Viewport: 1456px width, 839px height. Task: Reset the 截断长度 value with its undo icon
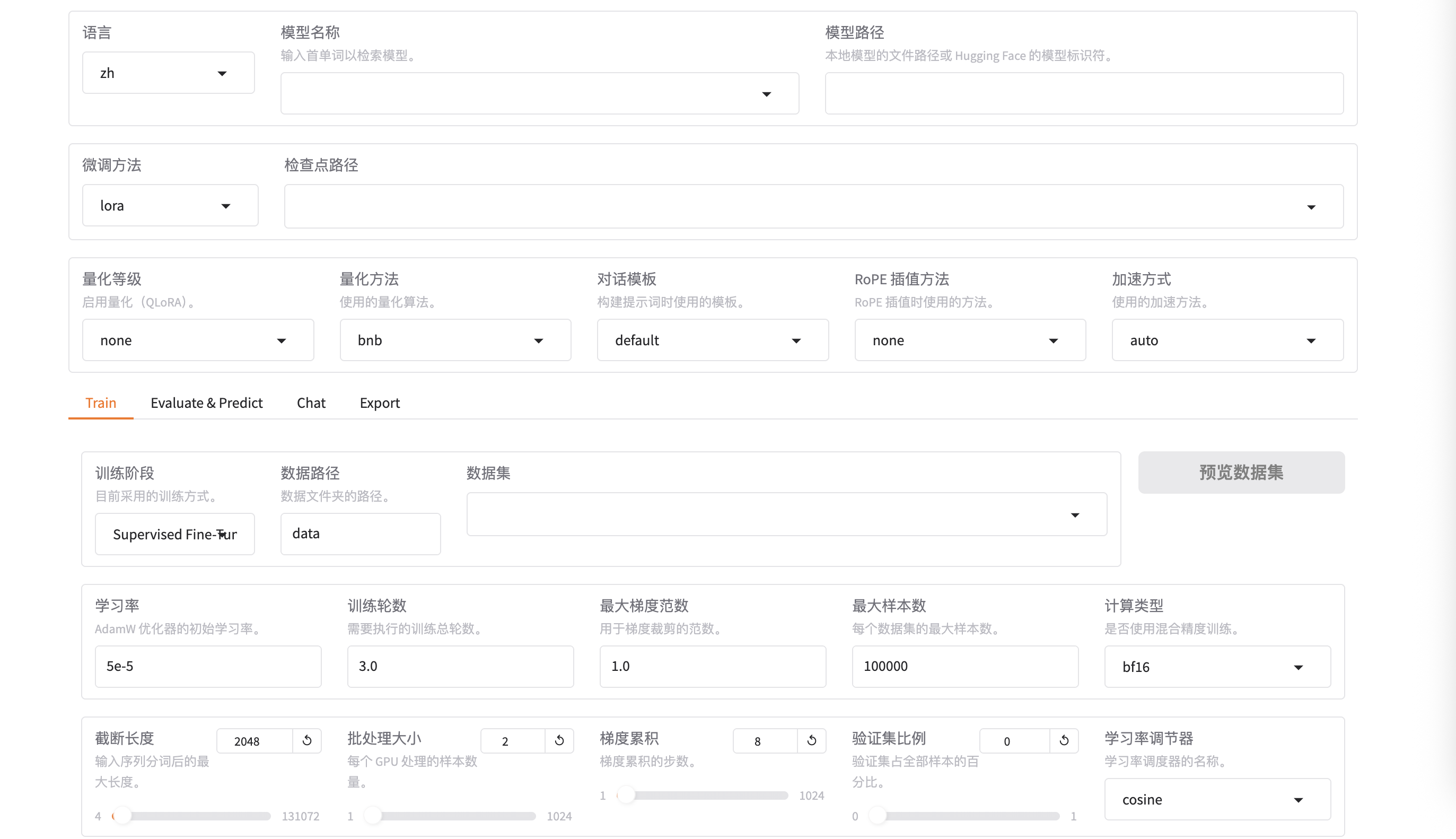point(307,740)
